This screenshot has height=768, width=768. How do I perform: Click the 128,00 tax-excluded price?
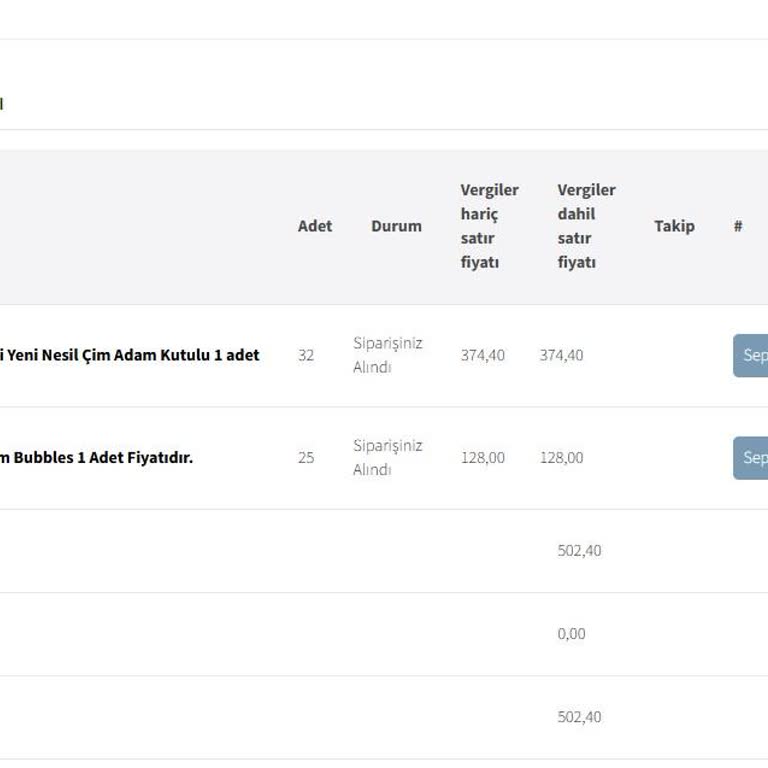click(x=482, y=457)
